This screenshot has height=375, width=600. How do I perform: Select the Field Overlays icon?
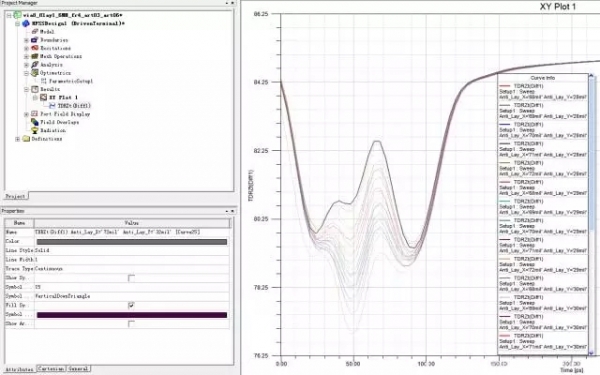[x=35, y=122]
